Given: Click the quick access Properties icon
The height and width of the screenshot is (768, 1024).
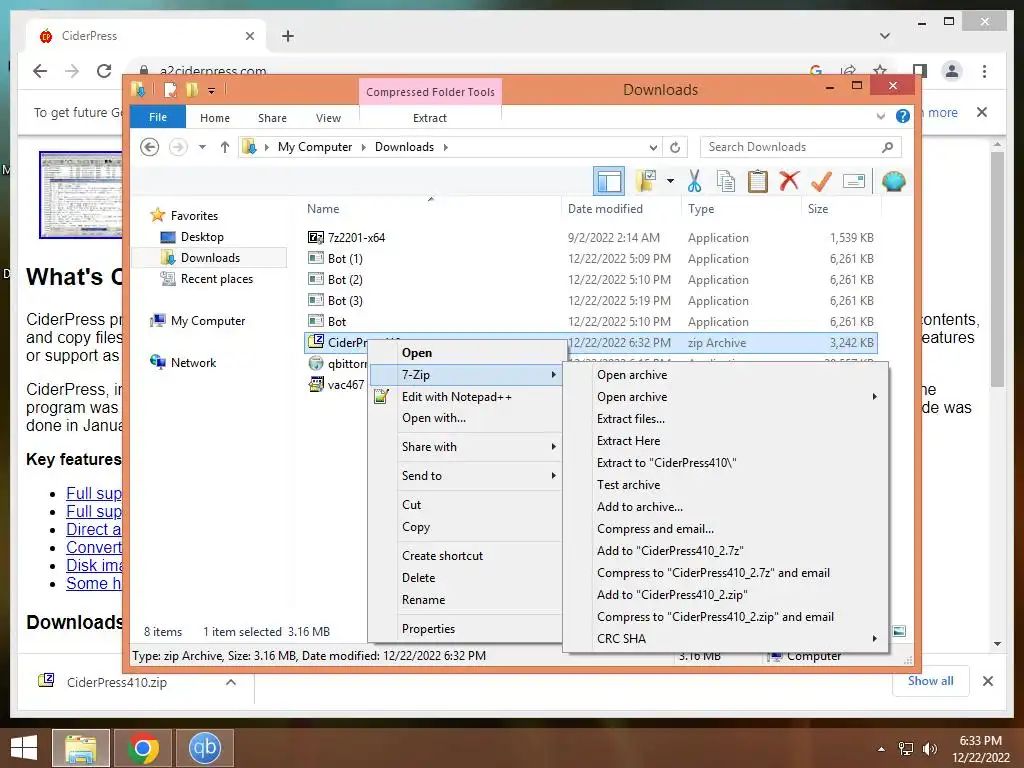Looking at the screenshot, I should [170, 89].
